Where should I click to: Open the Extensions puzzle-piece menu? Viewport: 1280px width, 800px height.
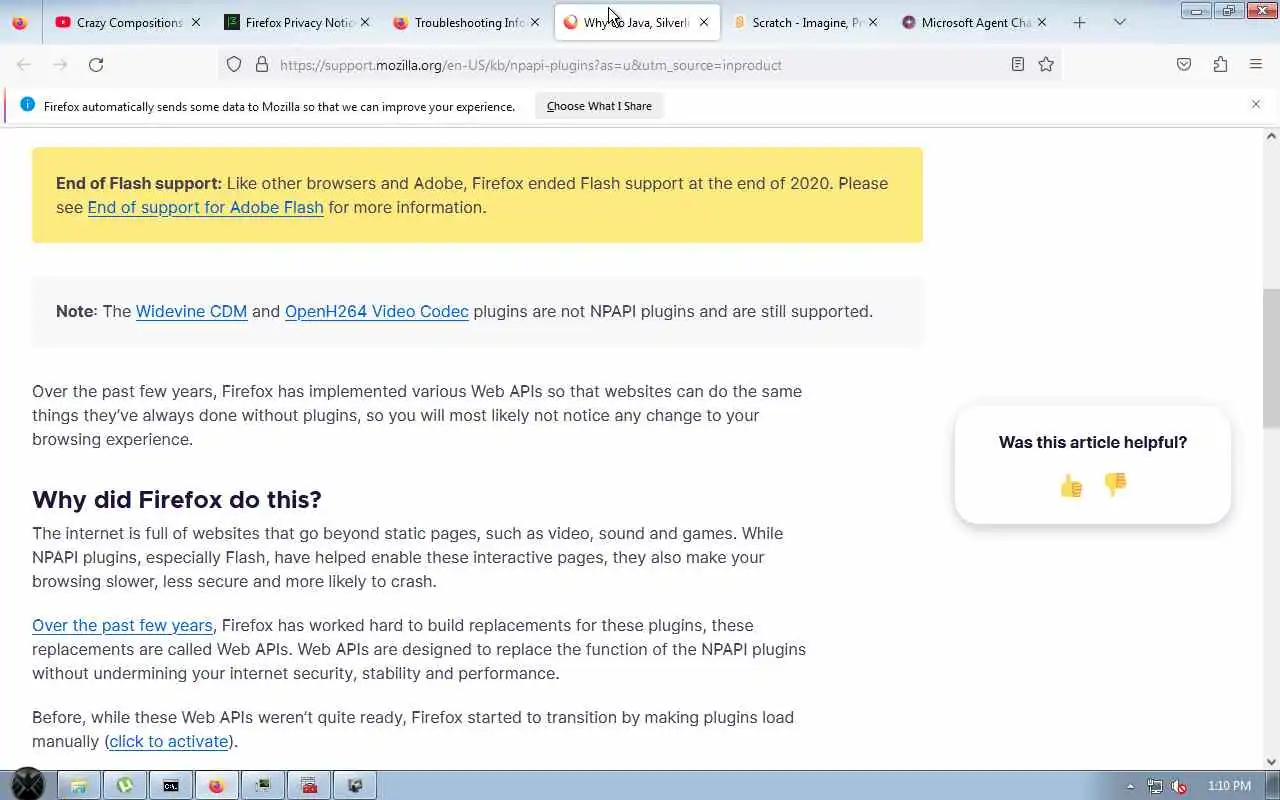point(1220,65)
